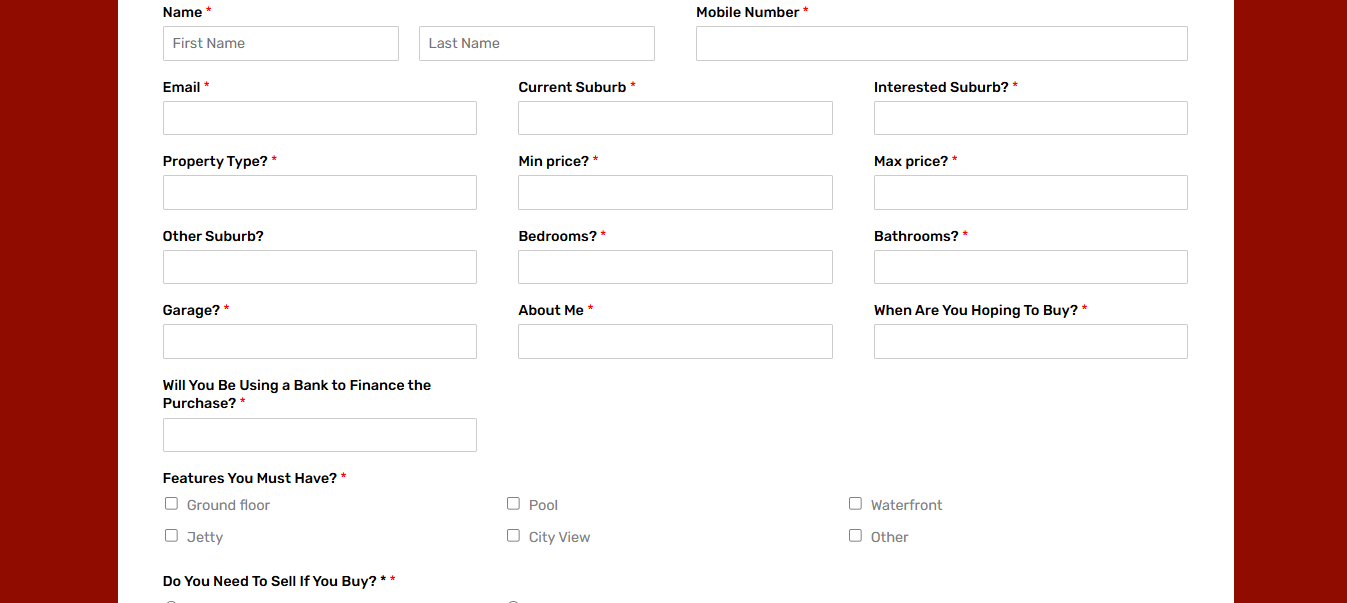Select the Jetty feature

click(x=171, y=535)
